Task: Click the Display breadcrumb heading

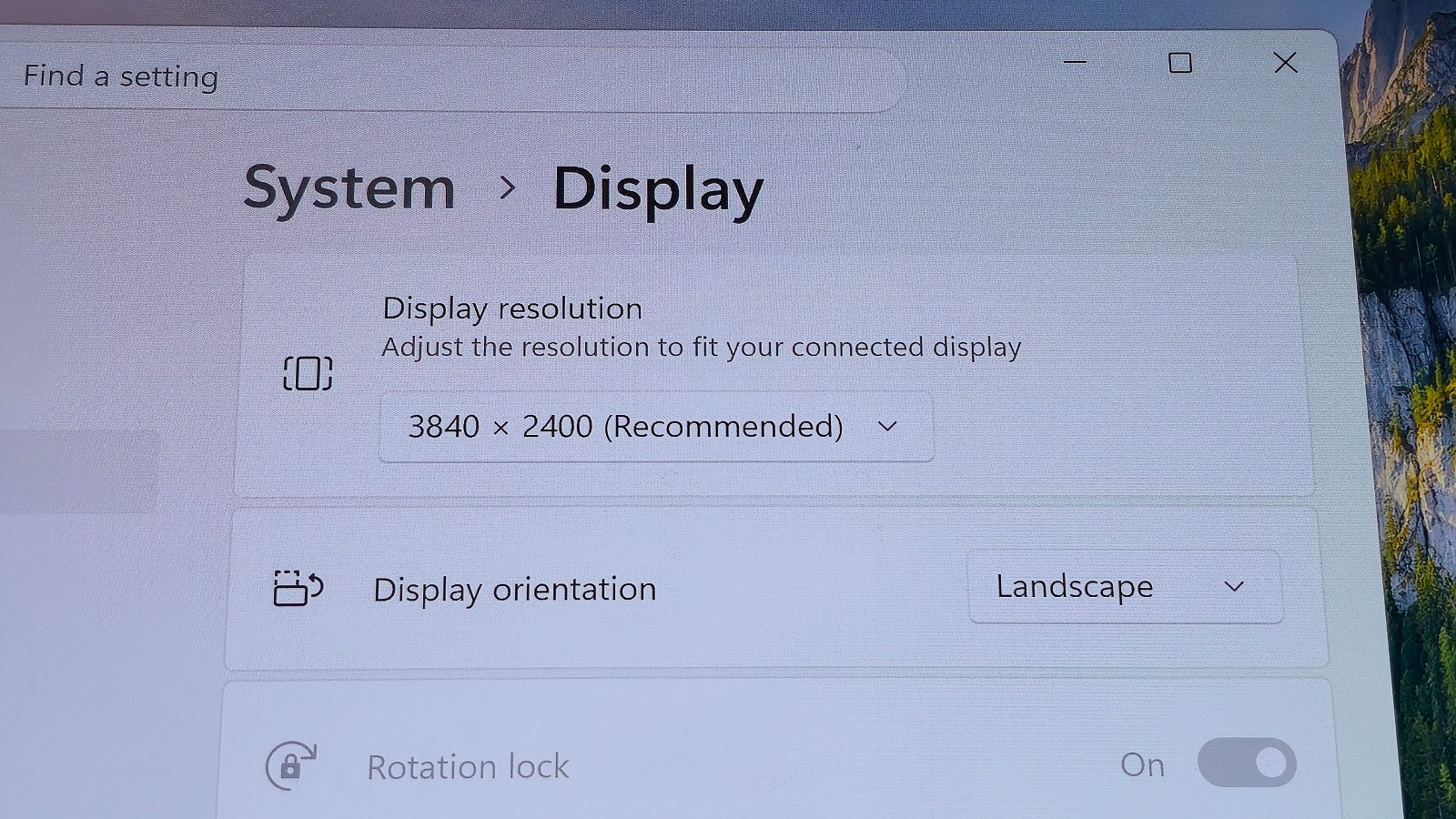Action: pos(659,190)
